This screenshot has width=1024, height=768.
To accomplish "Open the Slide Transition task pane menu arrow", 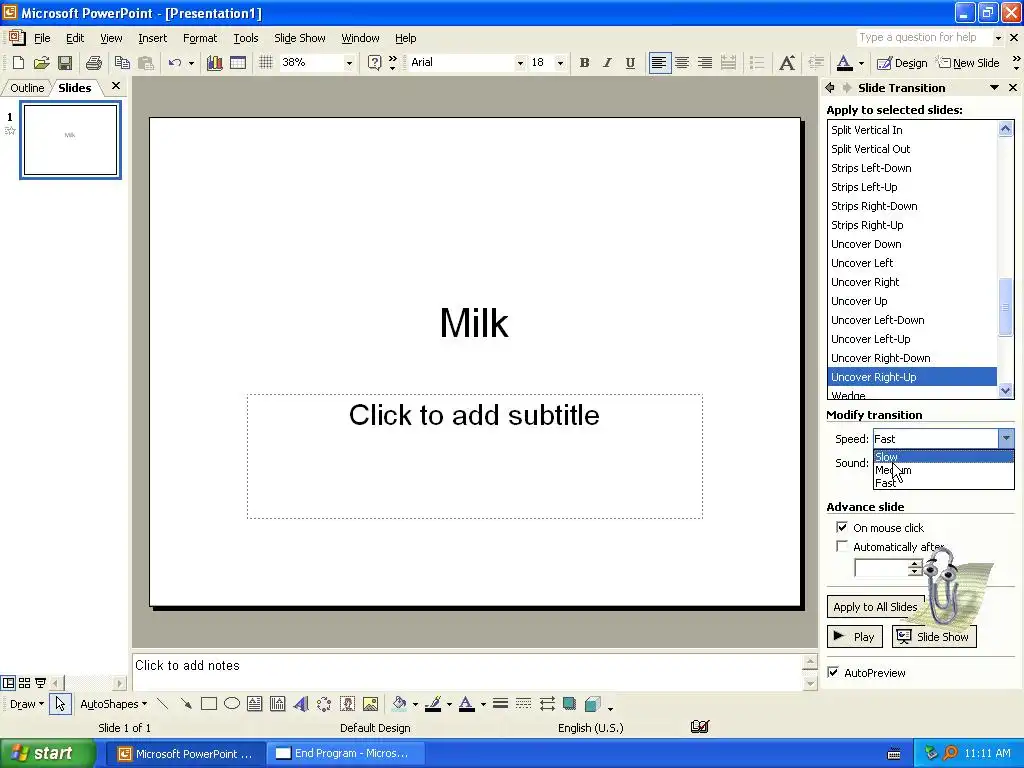I will coord(994,88).
